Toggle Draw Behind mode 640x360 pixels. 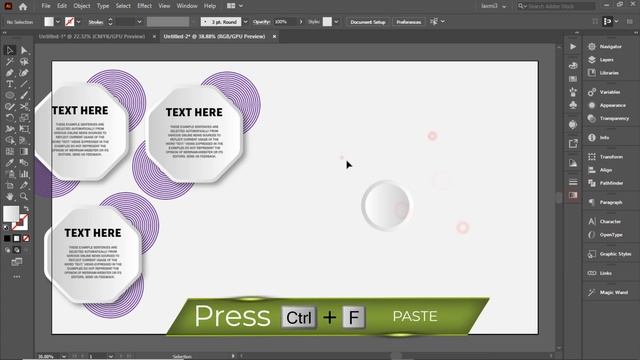point(17,250)
